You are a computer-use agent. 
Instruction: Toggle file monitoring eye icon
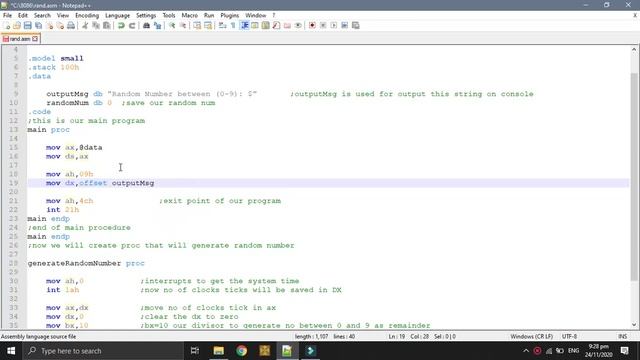click(298, 26)
